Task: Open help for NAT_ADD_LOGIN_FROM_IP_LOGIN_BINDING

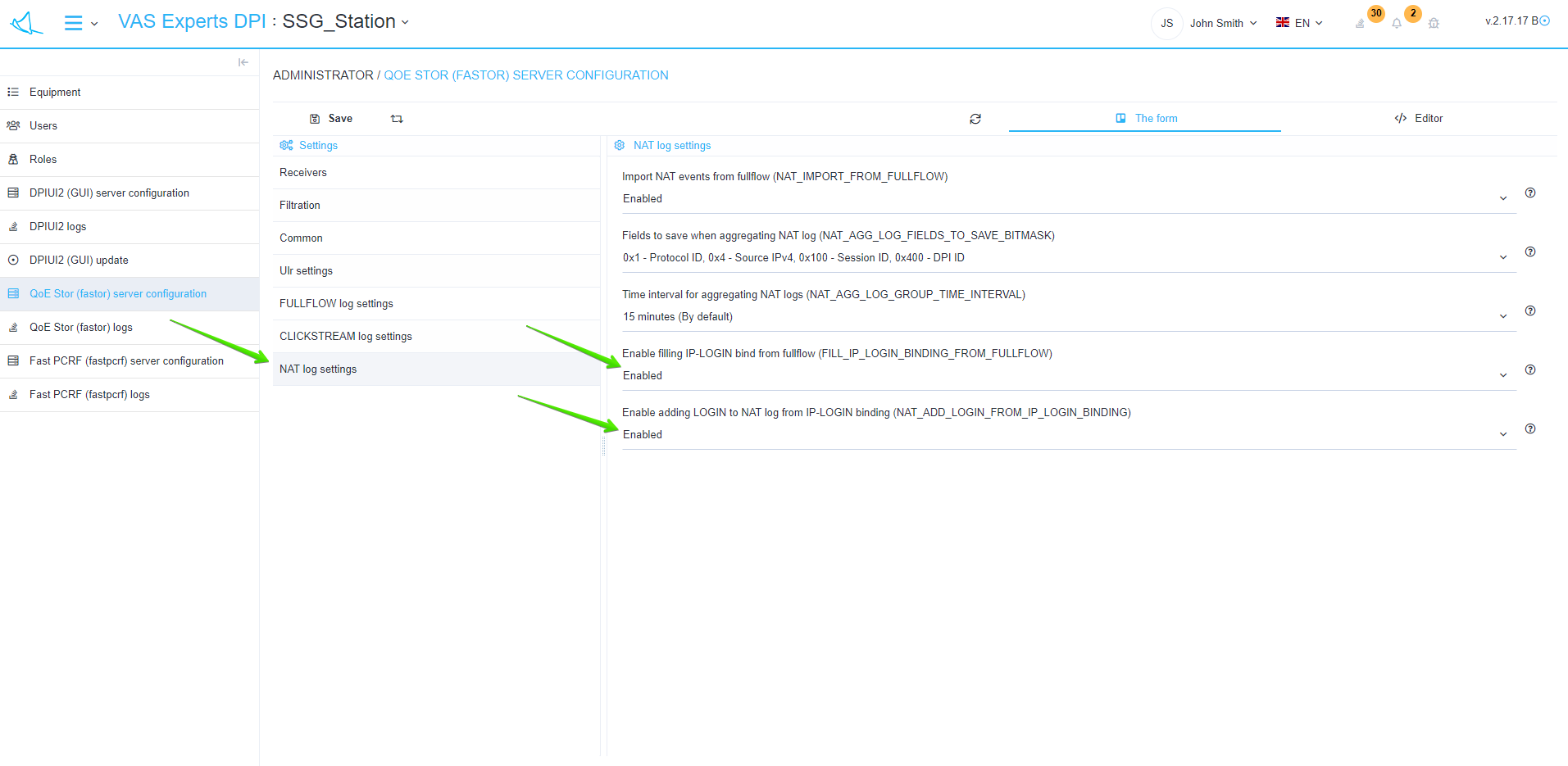Action: click(x=1529, y=429)
